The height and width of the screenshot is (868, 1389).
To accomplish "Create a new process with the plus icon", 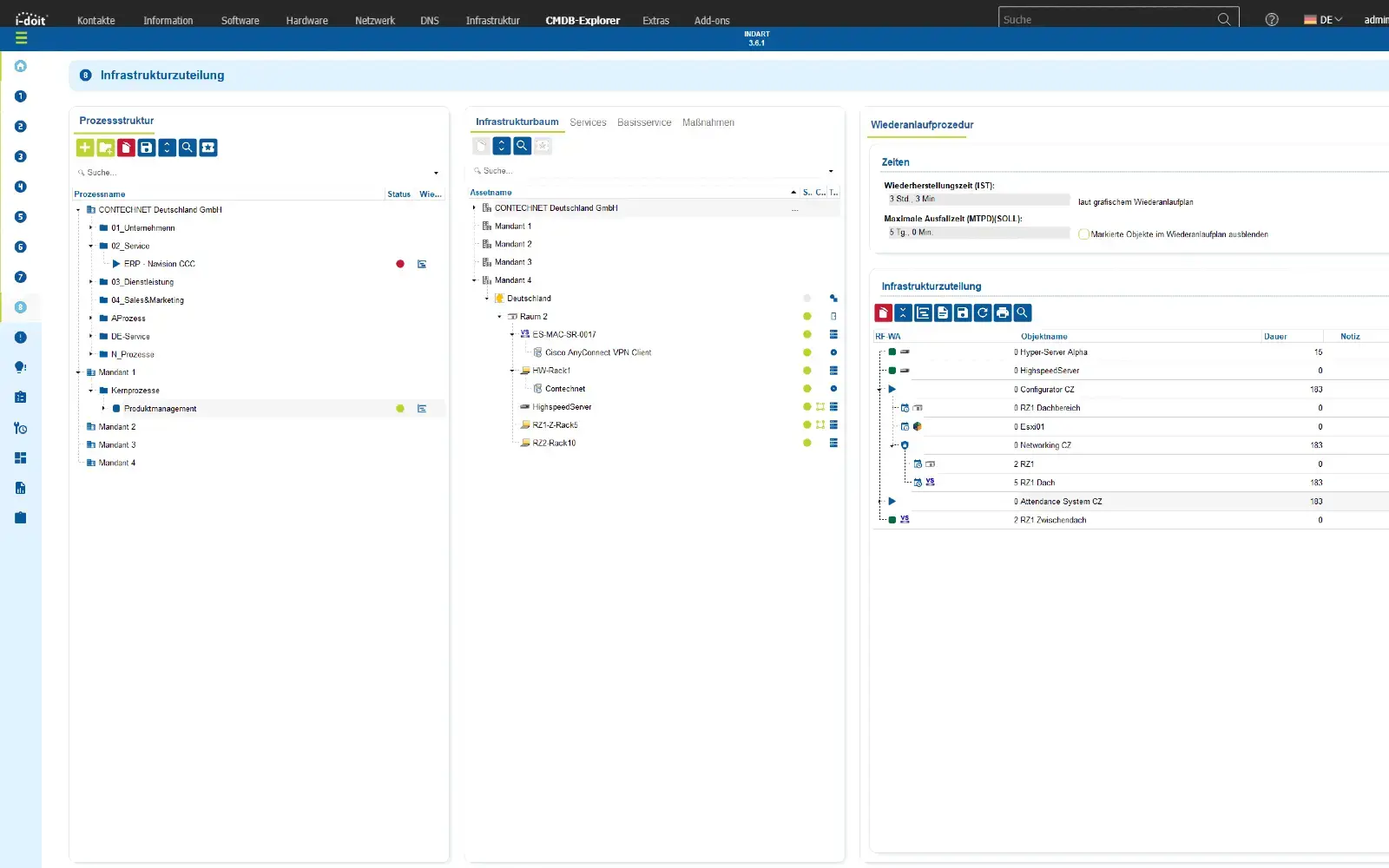I will (x=84, y=148).
